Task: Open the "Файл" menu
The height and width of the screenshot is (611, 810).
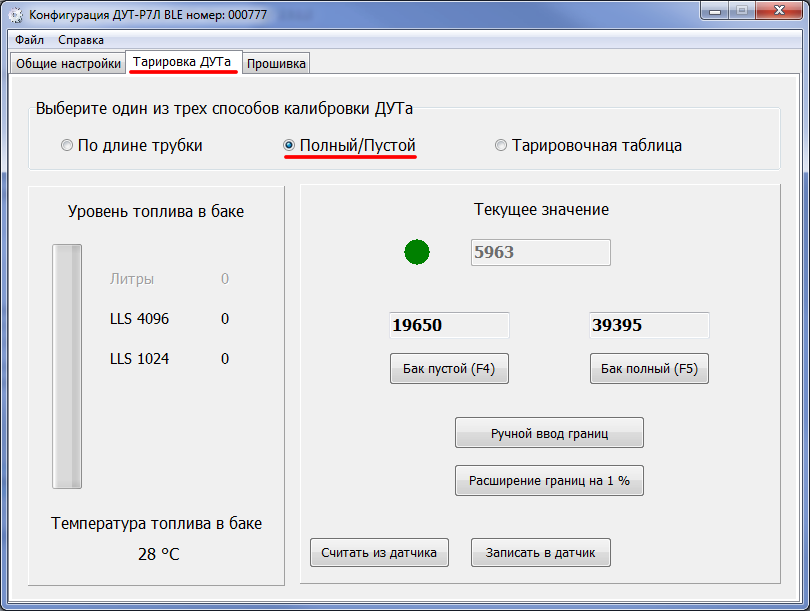Action: click(29, 40)
